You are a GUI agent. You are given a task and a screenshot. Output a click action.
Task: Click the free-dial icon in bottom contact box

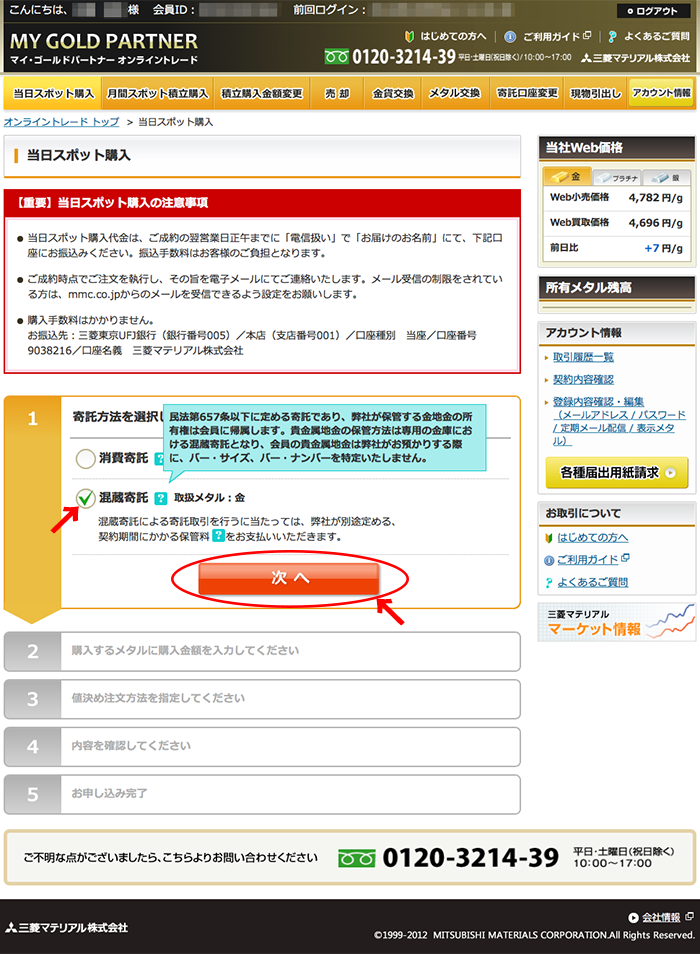pyautogui.click(x=356, y=858)
